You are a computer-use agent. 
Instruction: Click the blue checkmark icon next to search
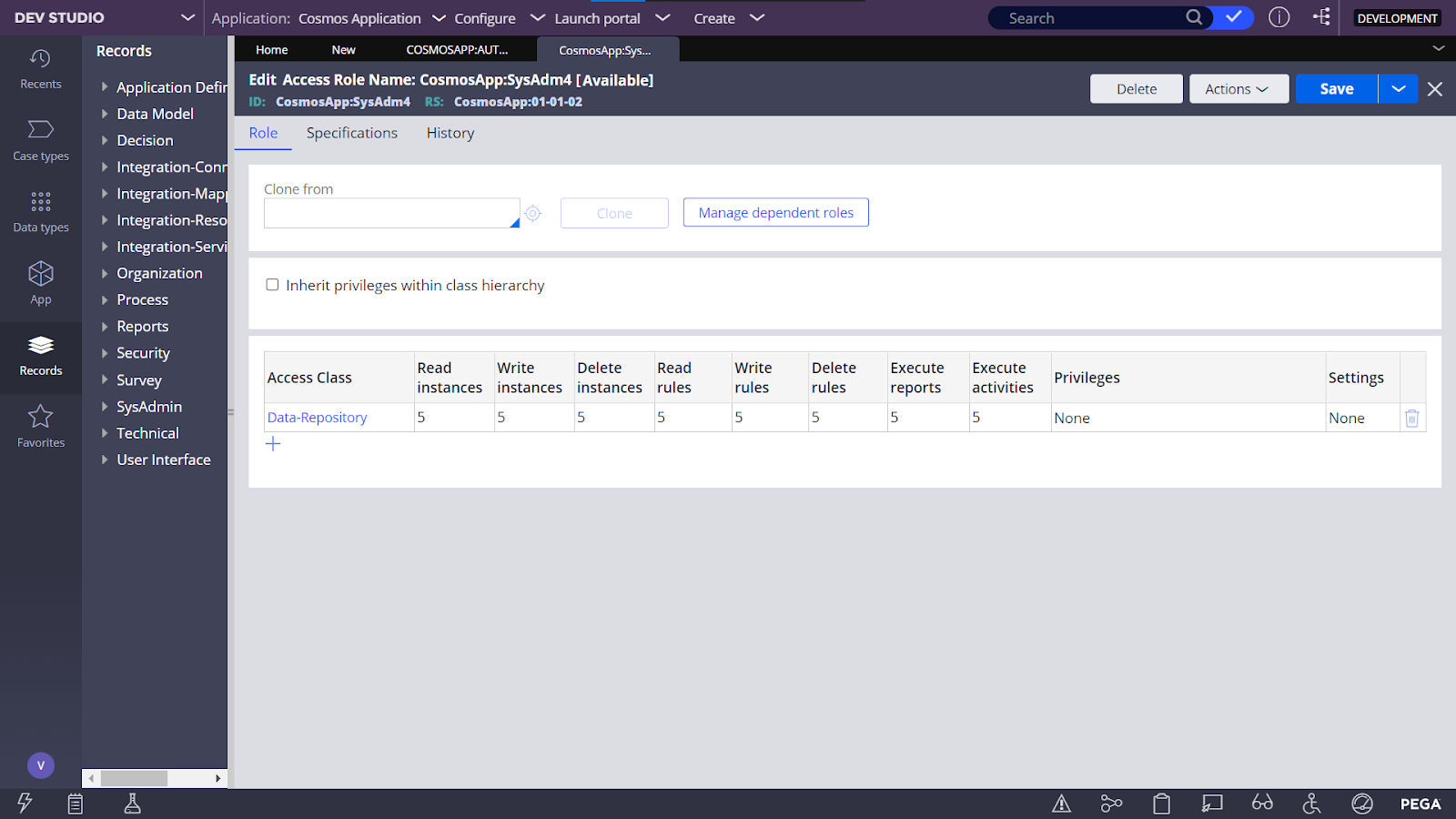1234,17
